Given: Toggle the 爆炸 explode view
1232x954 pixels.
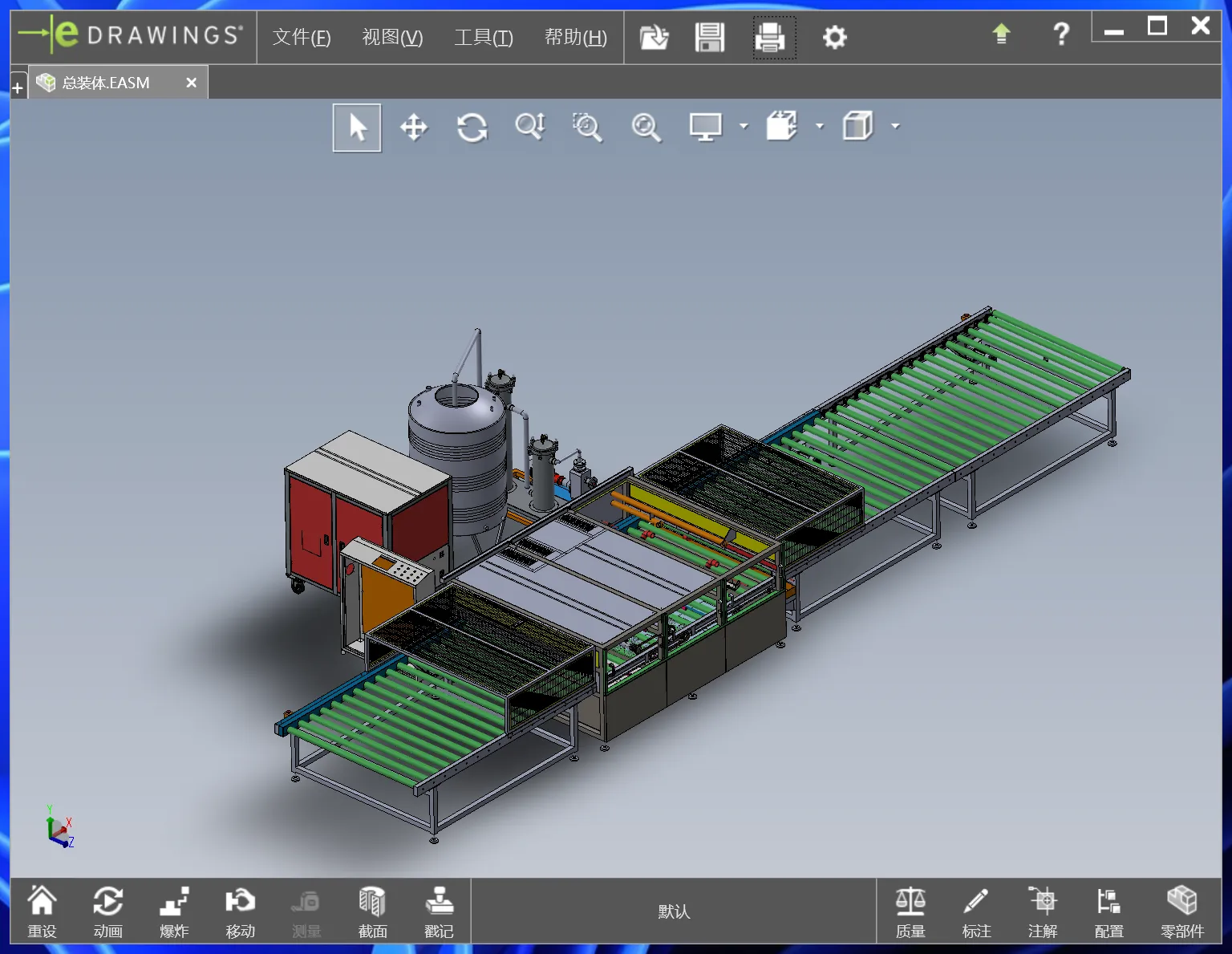Looking at the screenshot, I should tap(174, 911).
